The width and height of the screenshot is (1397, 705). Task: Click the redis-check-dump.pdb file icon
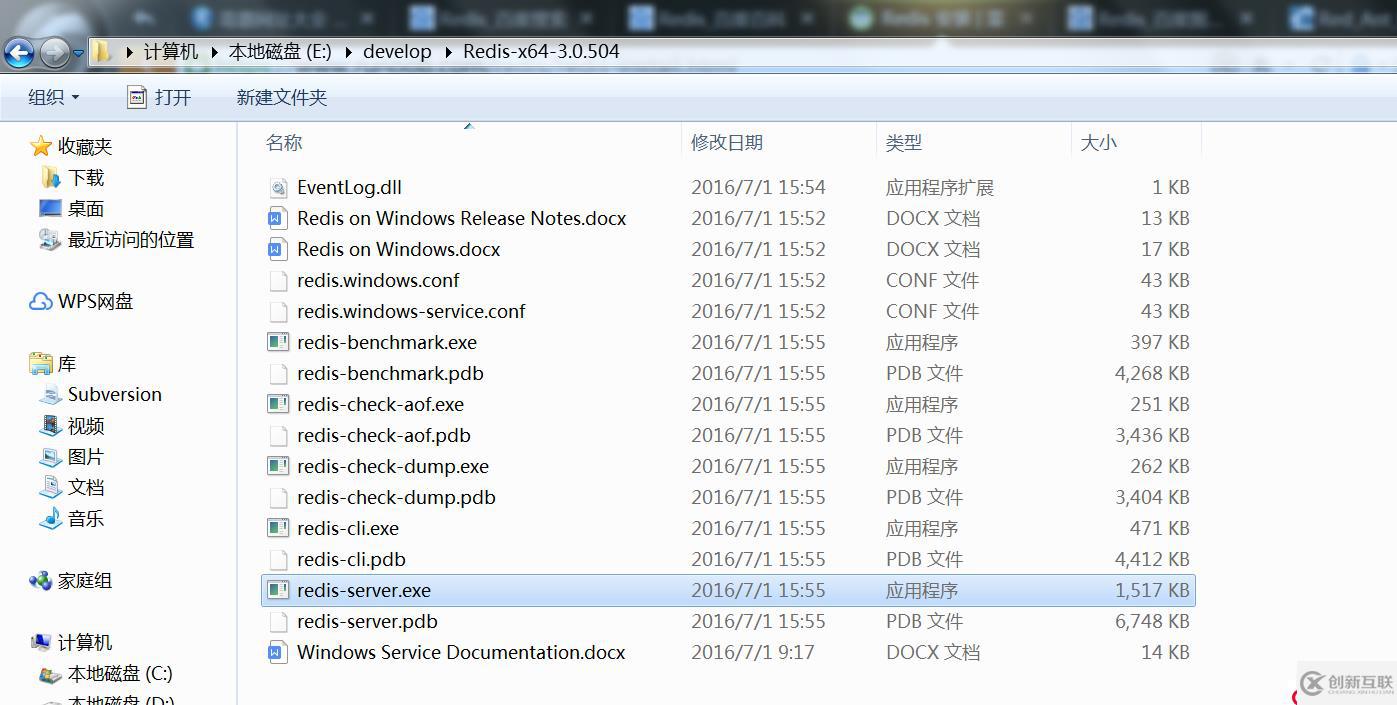click(x=278, y=497)
